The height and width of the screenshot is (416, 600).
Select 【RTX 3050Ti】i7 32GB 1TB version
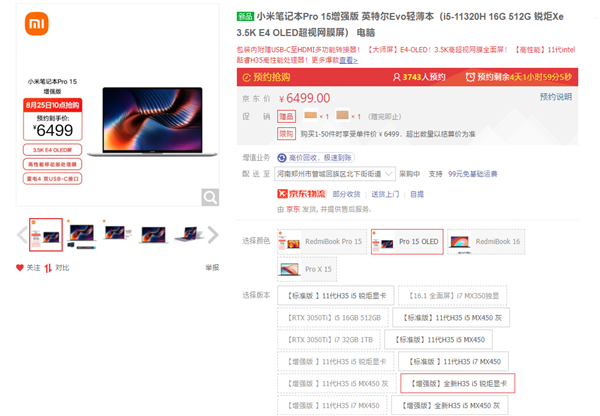point(329,339)
